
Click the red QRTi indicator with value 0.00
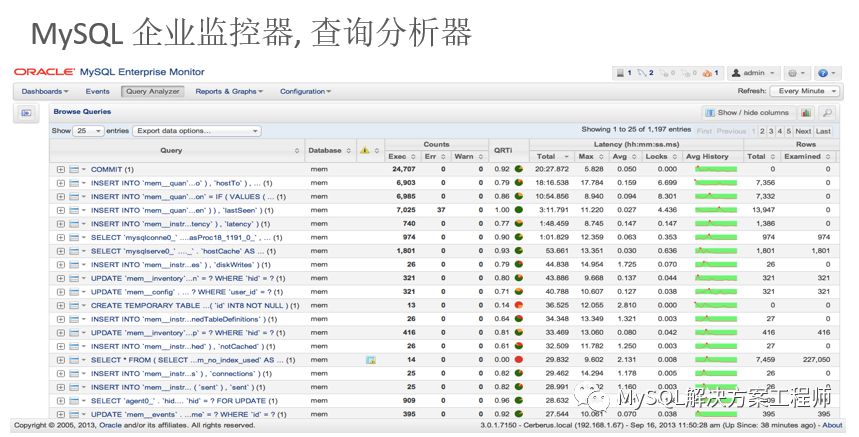(518, 360)
